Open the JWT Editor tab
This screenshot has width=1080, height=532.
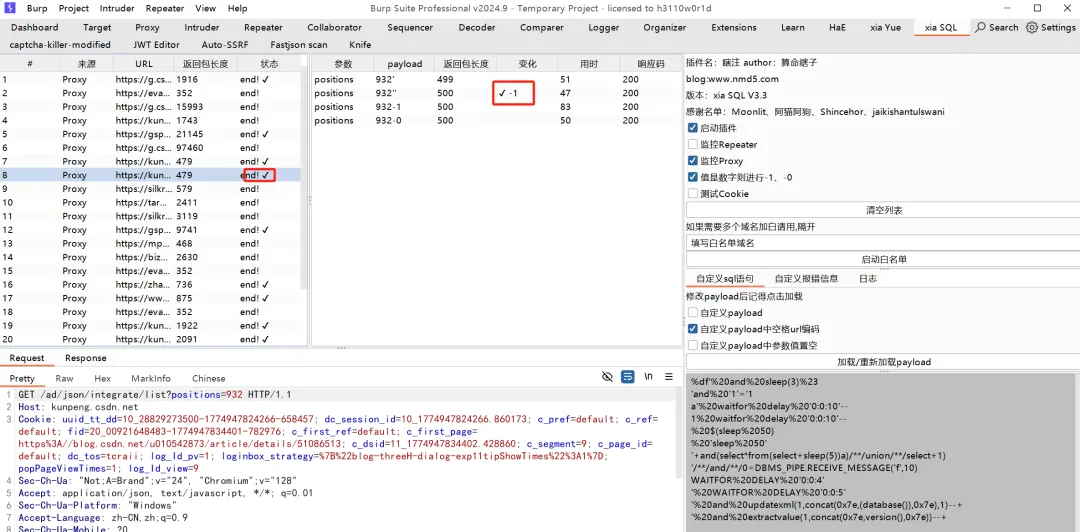(x=156, y=44)
